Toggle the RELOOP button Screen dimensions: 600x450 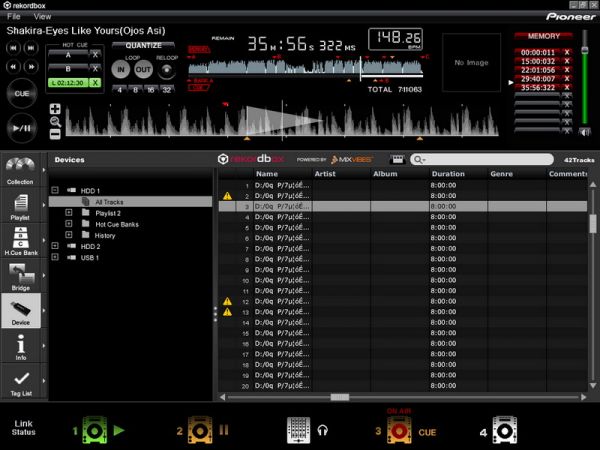[x=167, y=70]
